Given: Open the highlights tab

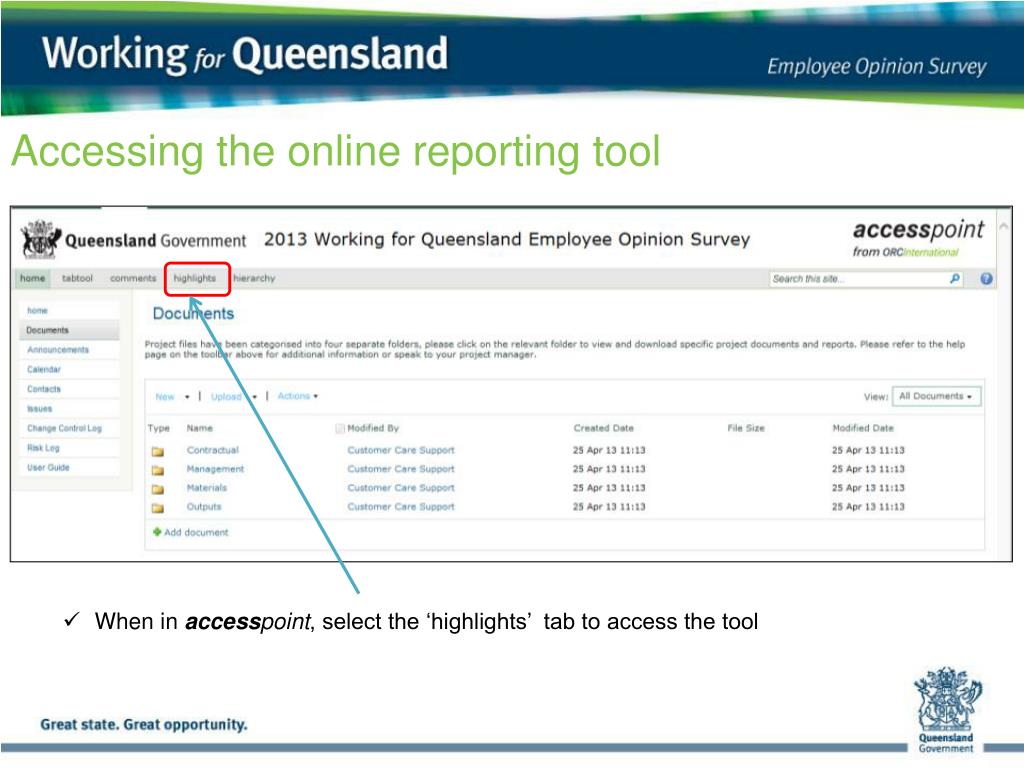Looking at the screenshot, I should click(195, 278).
